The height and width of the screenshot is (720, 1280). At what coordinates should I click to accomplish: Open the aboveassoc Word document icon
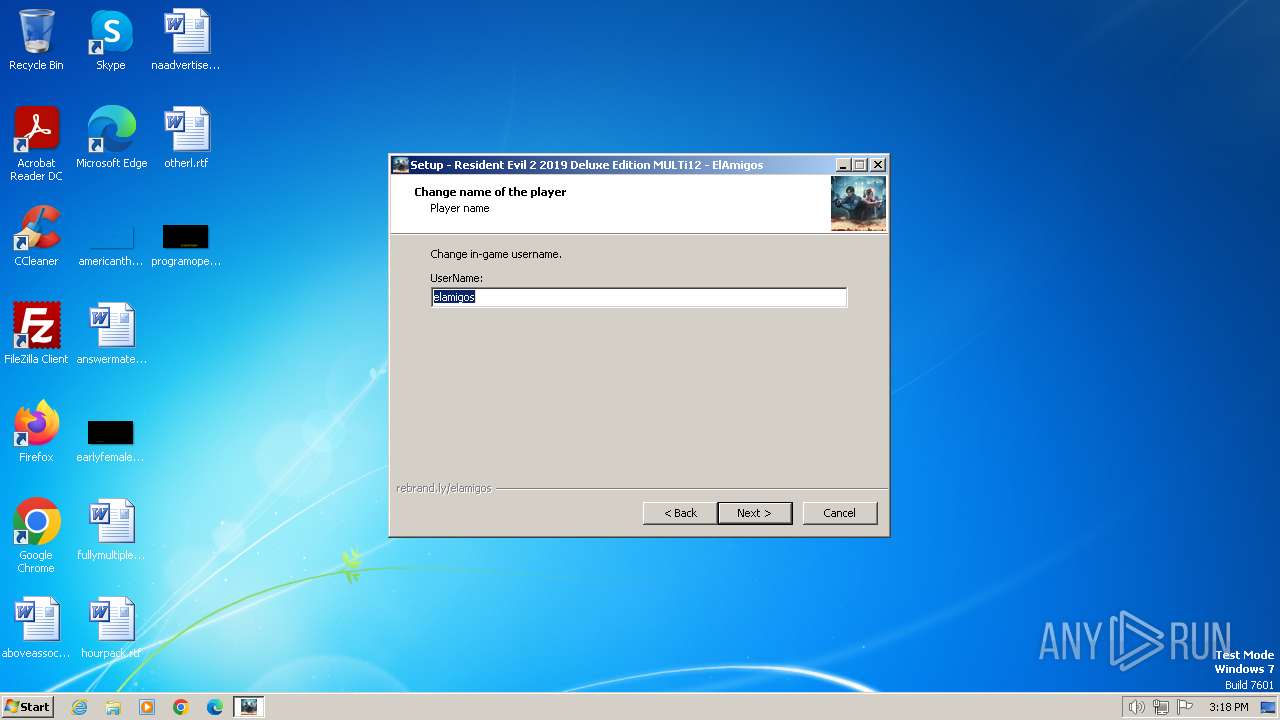[x=36, y=628]
